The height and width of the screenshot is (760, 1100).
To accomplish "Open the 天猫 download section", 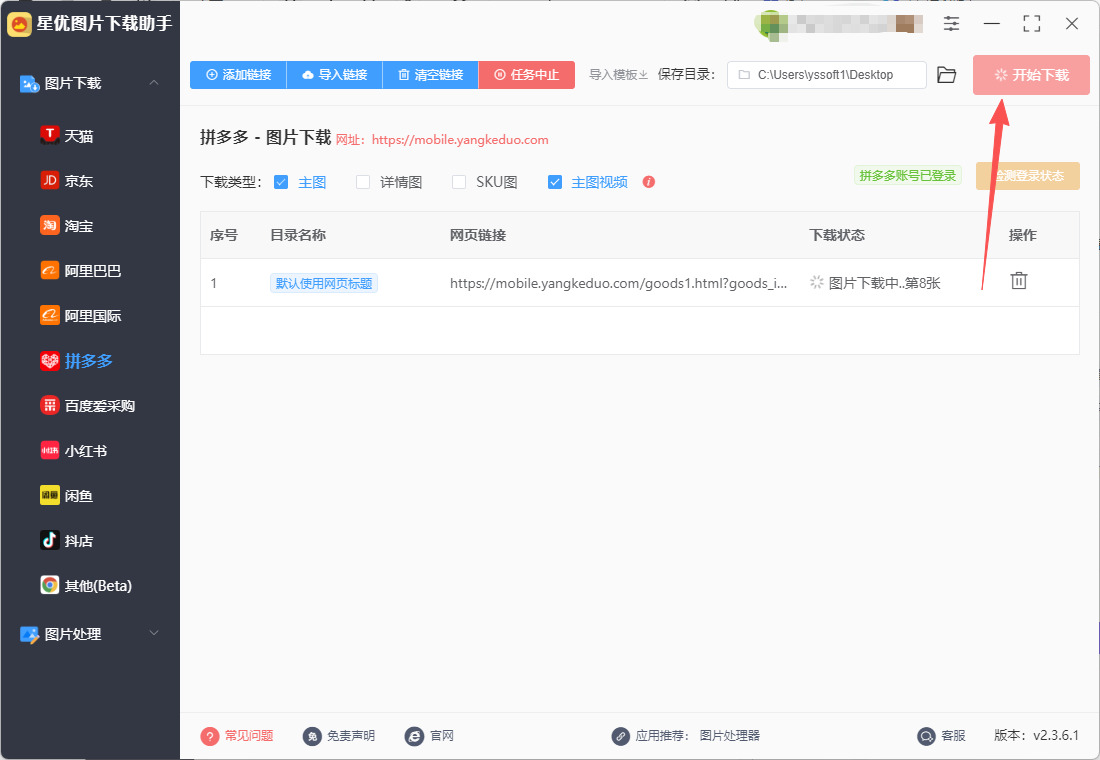I will (79, 136).
